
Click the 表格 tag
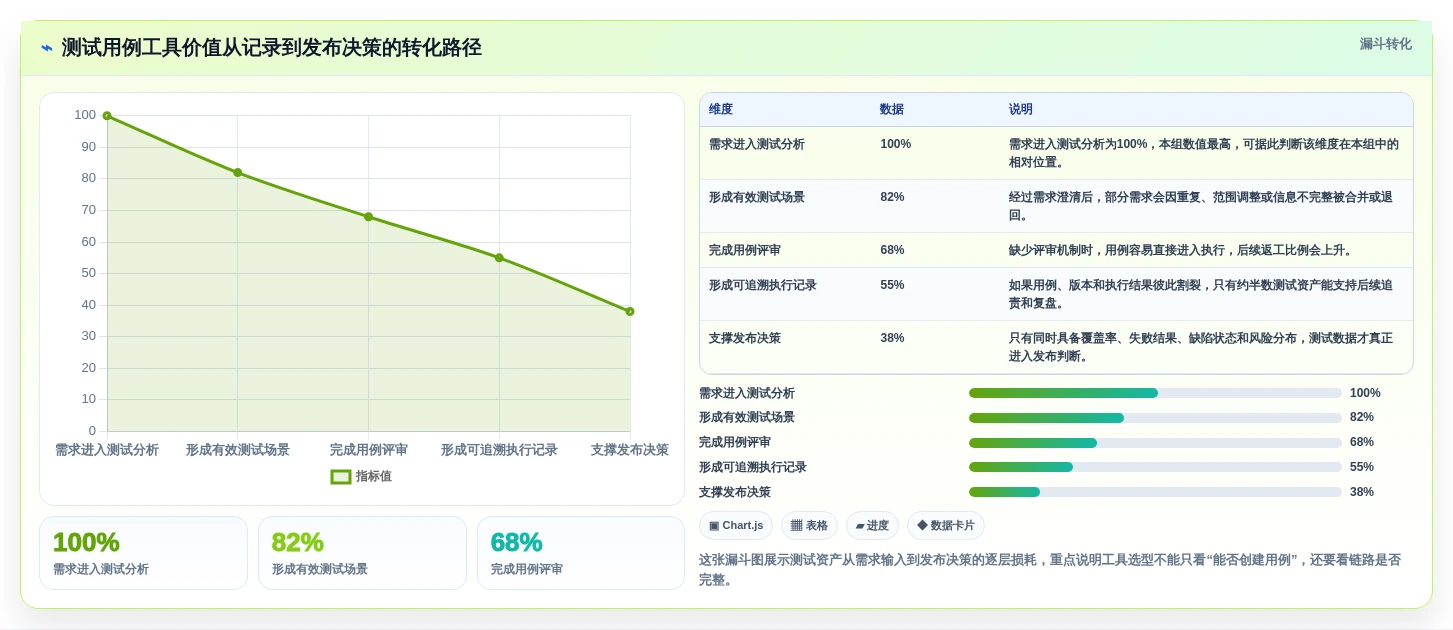coord(809,526)
